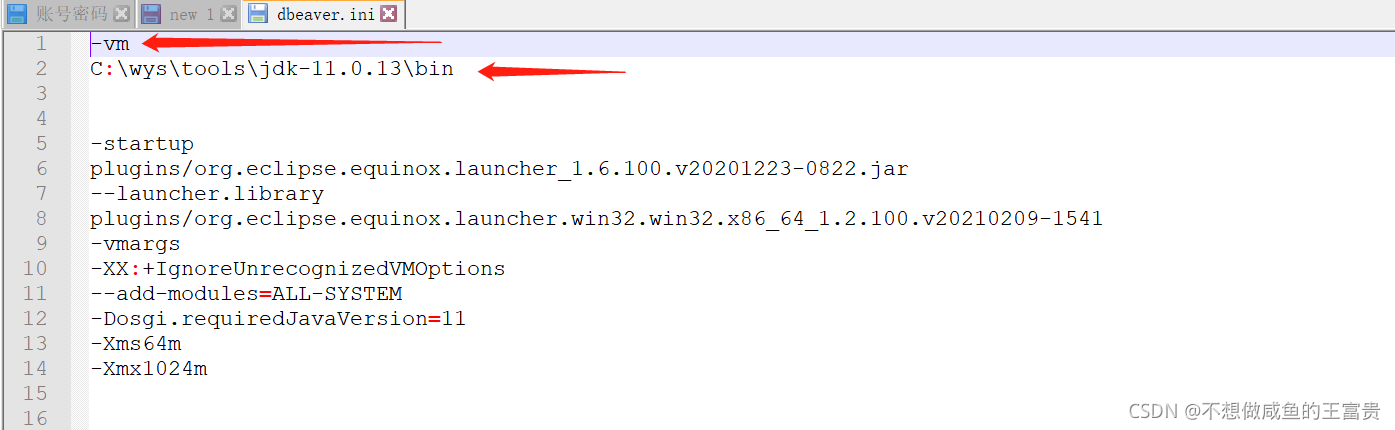Place cursor on the -vmargs line
This screenshot has width=1395, height=430.
point(136,244)
